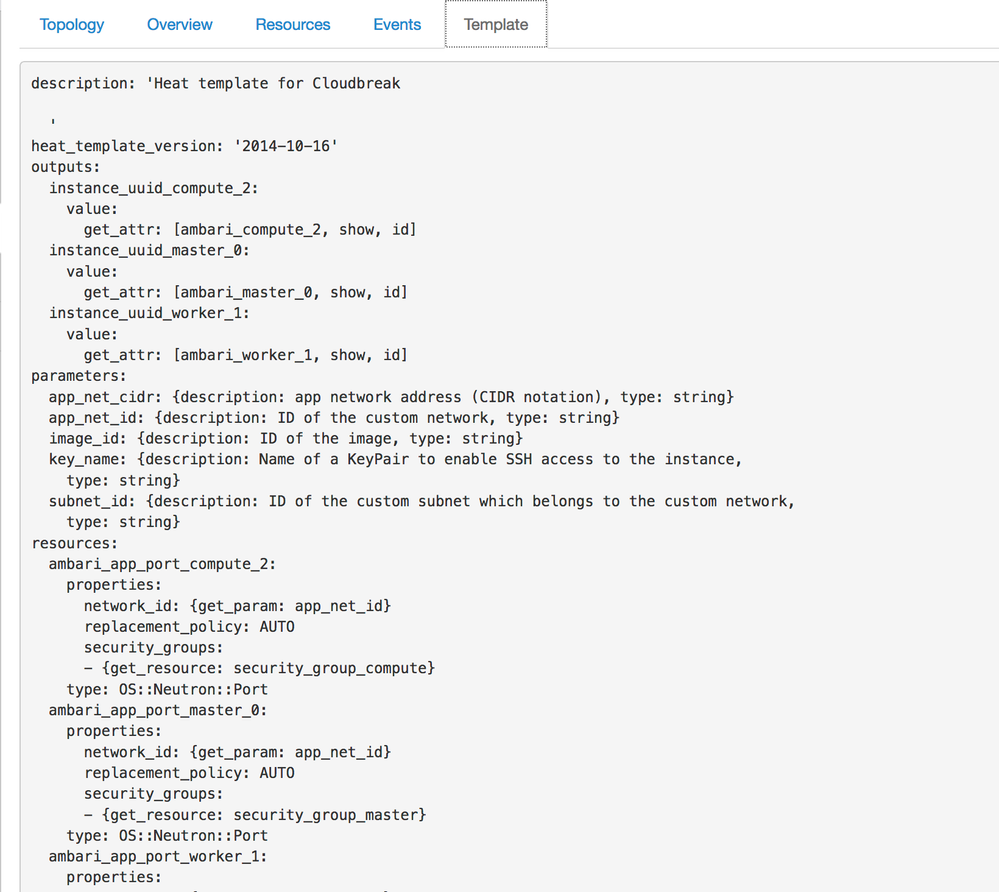Click the 'parameters:' line
This screenshot has width=999, height=892.
79,376
